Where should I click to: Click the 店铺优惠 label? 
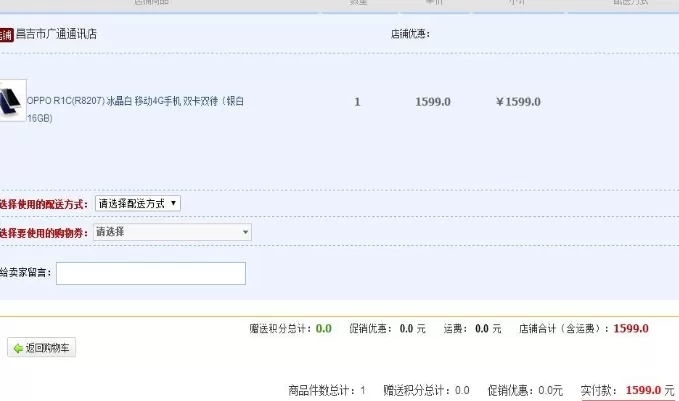pyautogui.click(x=410, y=34)
